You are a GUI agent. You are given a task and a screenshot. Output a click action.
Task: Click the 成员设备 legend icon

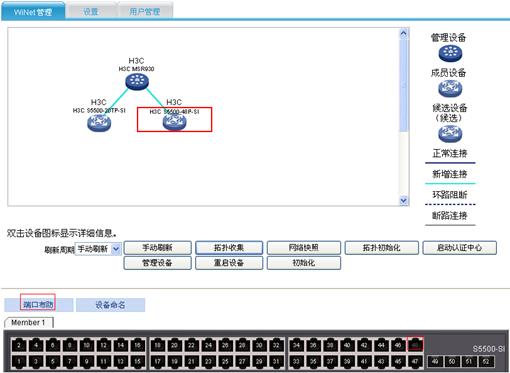(x=450, y=89)
